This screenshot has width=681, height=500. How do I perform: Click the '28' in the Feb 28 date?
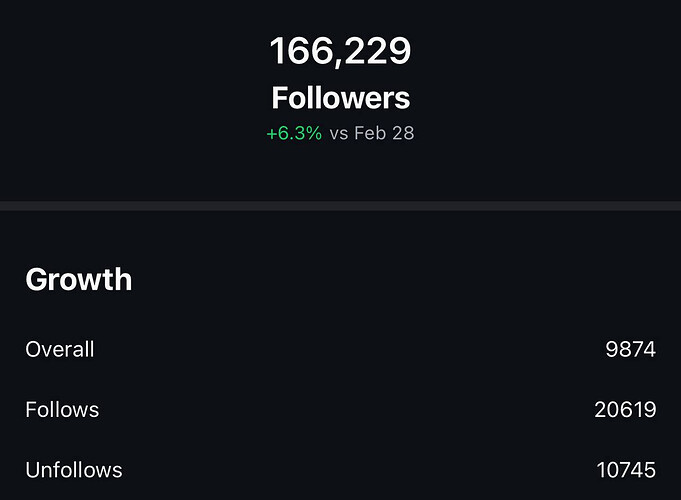point(403,133)
